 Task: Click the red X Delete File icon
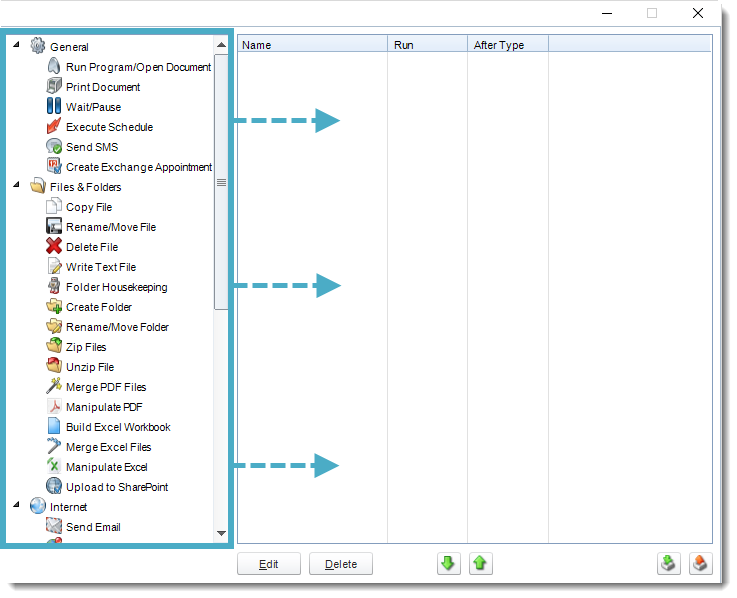point(54,246)
